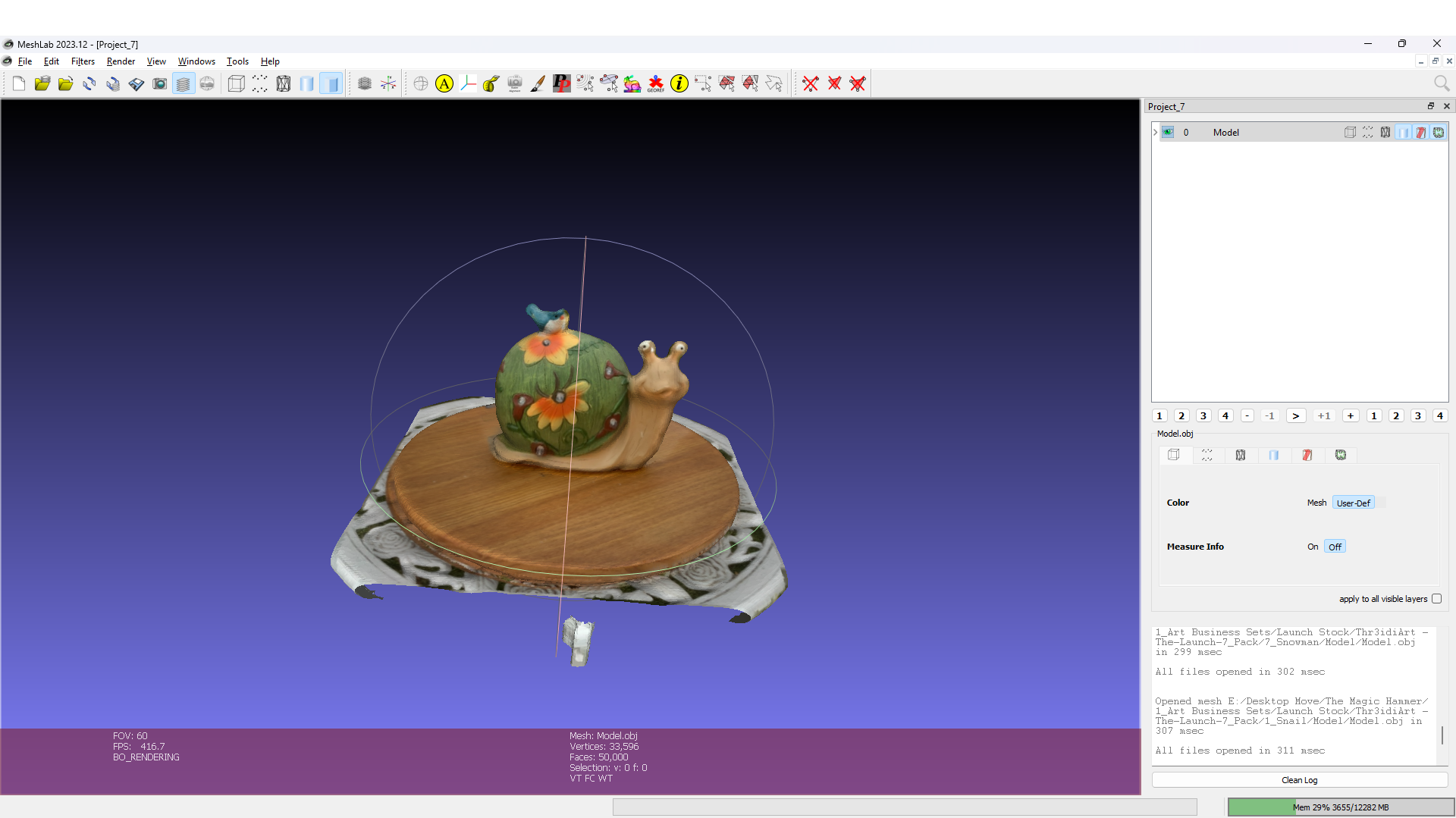Toggle visibility of the Model layer eye icon
Viewport: 1456px width, 818px height.
tap(1168, 132)
